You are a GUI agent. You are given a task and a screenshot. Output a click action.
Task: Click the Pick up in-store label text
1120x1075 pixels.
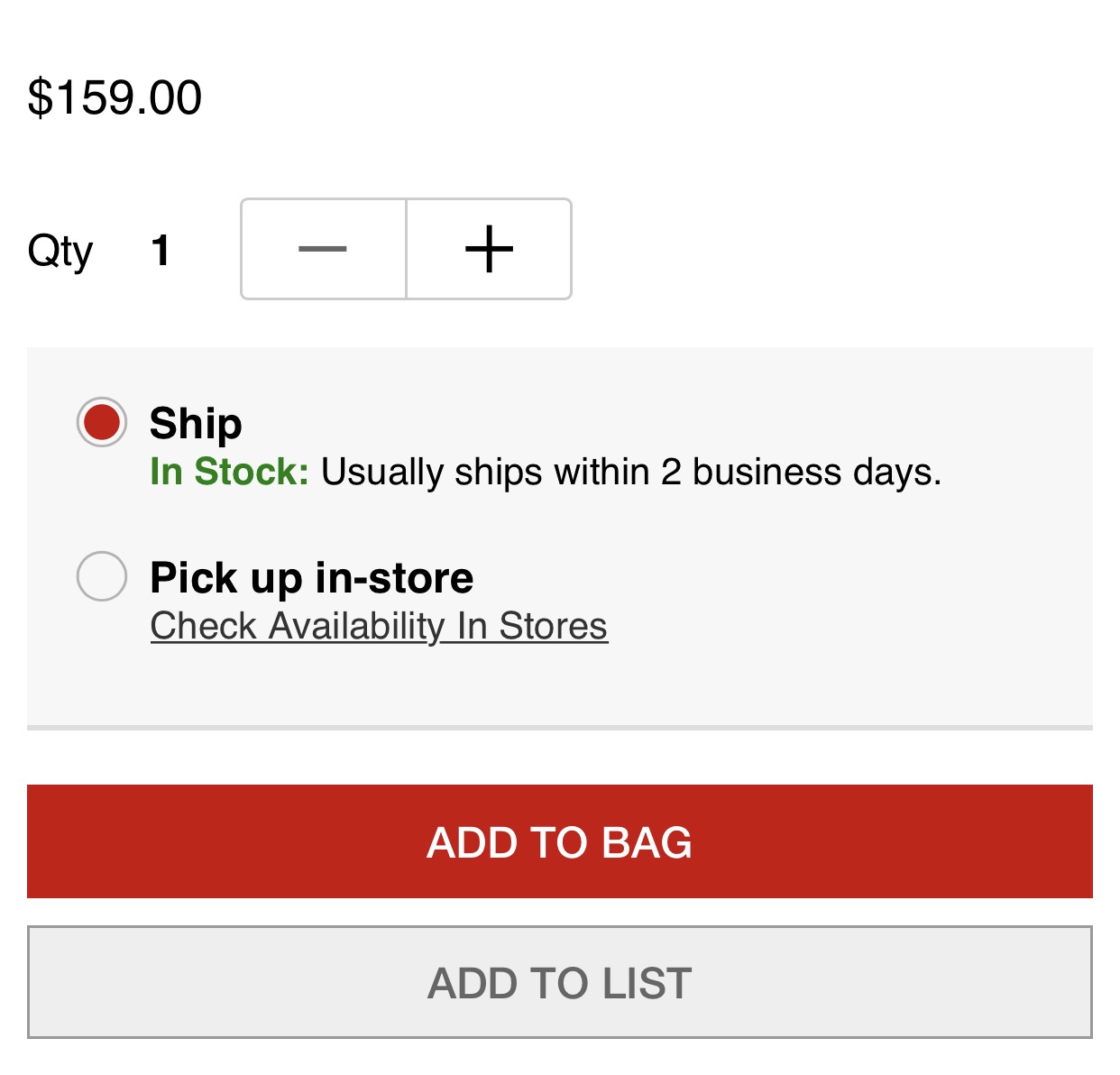click(311, 577)
